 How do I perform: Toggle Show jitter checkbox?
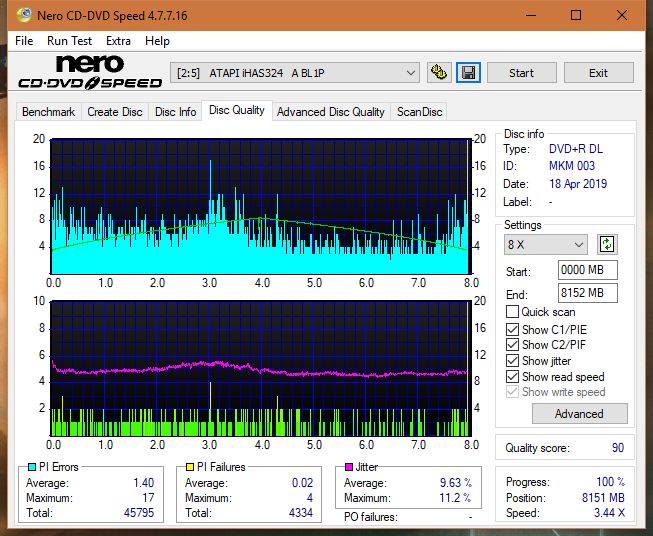coord(512,361)
